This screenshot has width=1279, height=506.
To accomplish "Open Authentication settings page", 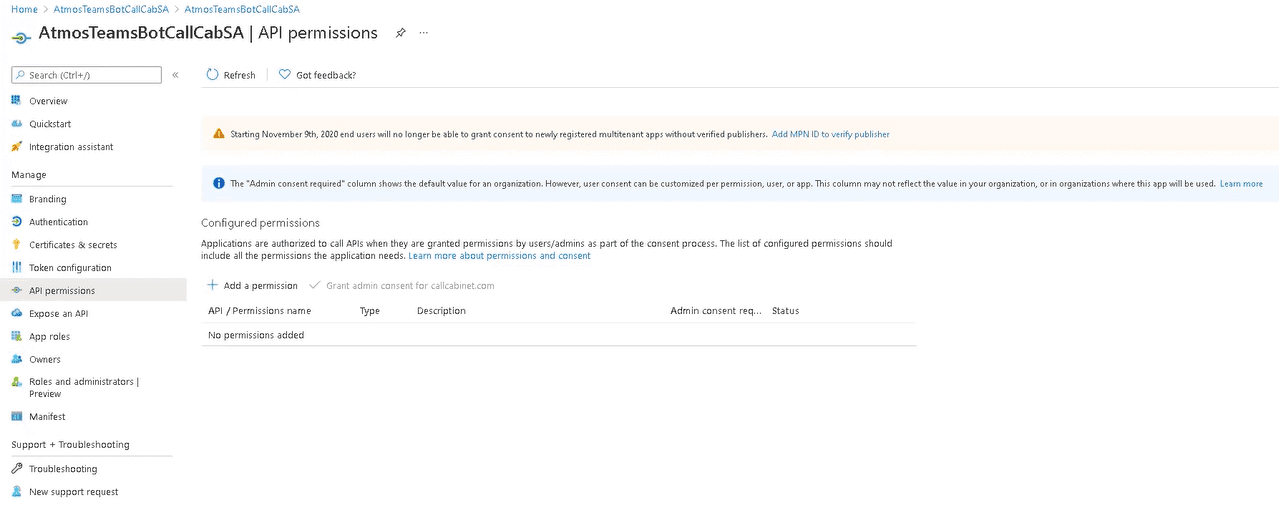I will [x=58, y=222].
